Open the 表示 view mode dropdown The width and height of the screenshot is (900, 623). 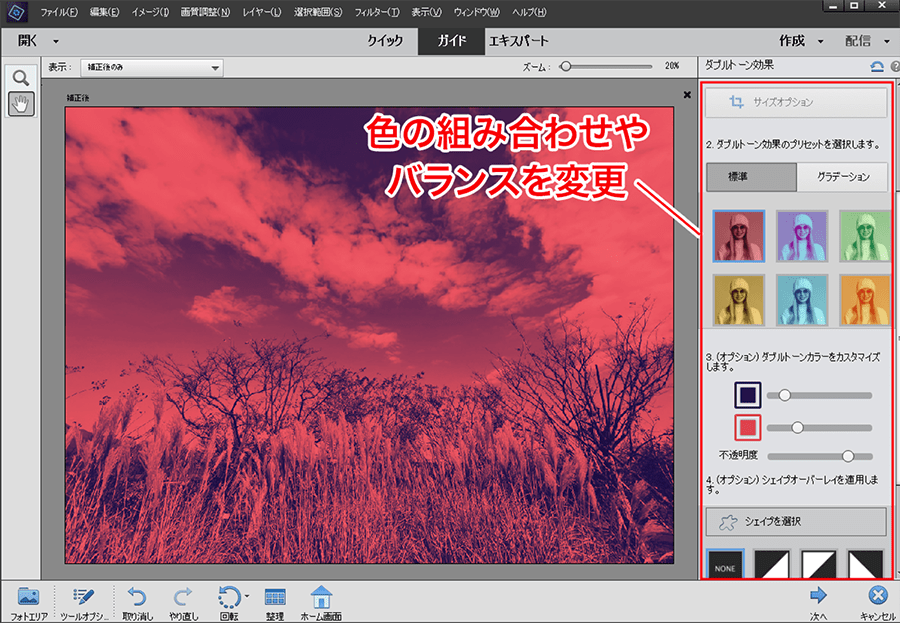149,68
